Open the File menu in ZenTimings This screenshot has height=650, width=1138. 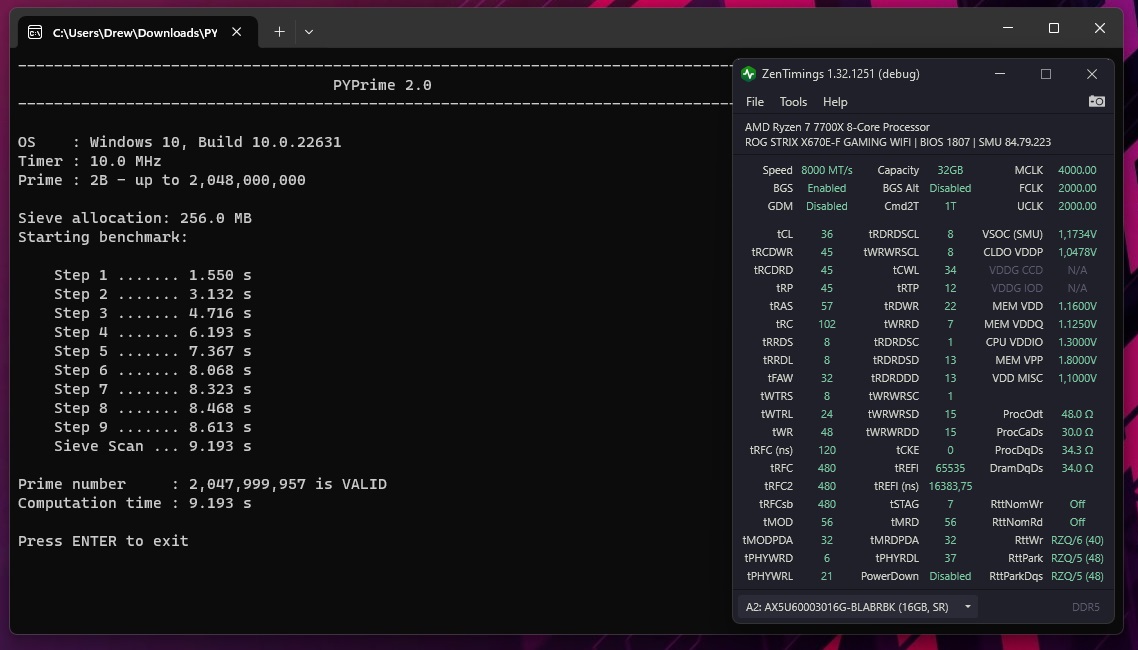click(755, 102)
